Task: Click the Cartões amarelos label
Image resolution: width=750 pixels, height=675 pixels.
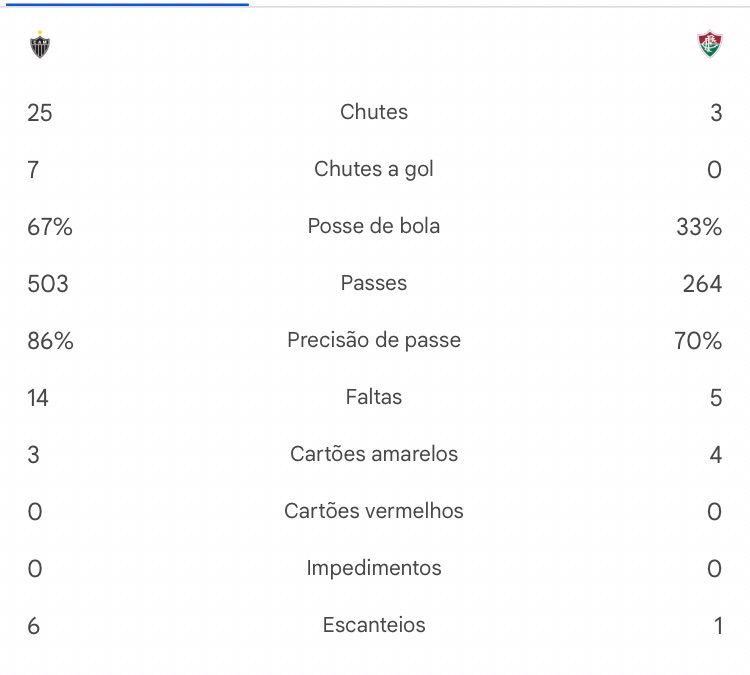Action: click(x=374, y=454)
